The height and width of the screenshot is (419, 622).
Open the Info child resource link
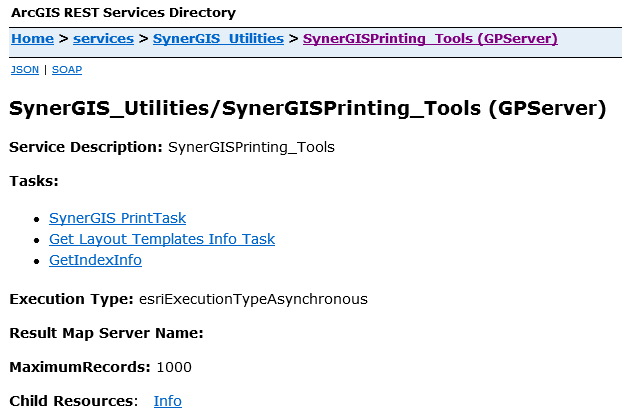click(x=167, y=401)
